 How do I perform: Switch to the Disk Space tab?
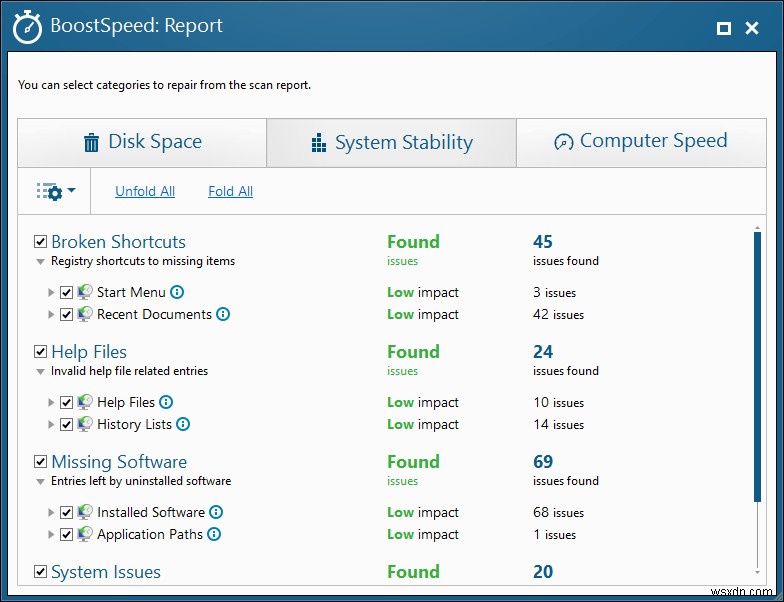pyautogui.click(x=142, y=142)
